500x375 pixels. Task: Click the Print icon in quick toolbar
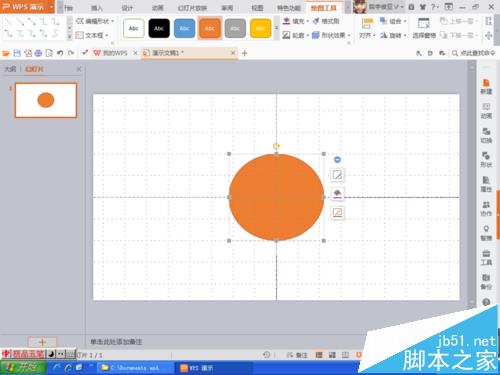38,53
